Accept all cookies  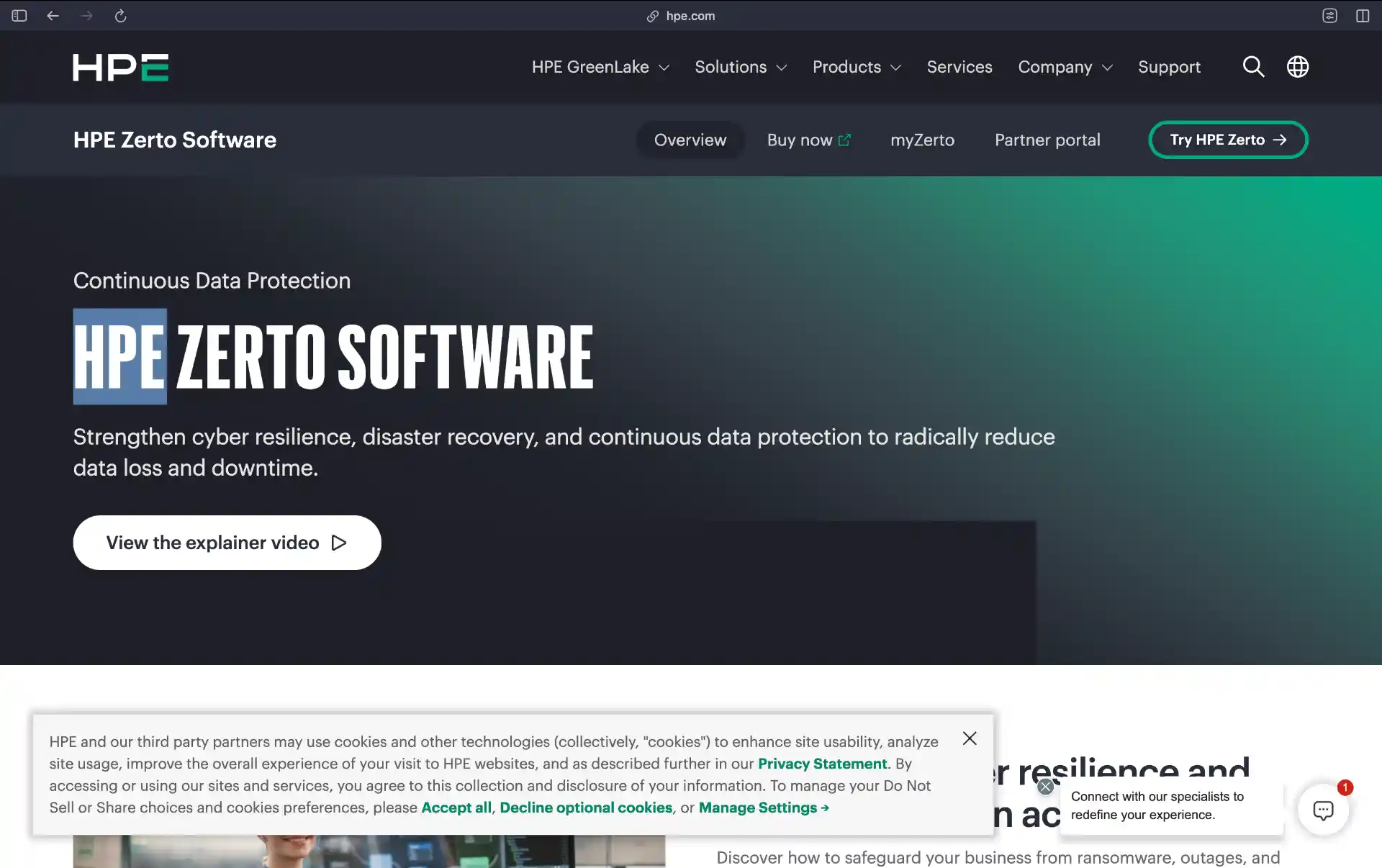(456, 808)
